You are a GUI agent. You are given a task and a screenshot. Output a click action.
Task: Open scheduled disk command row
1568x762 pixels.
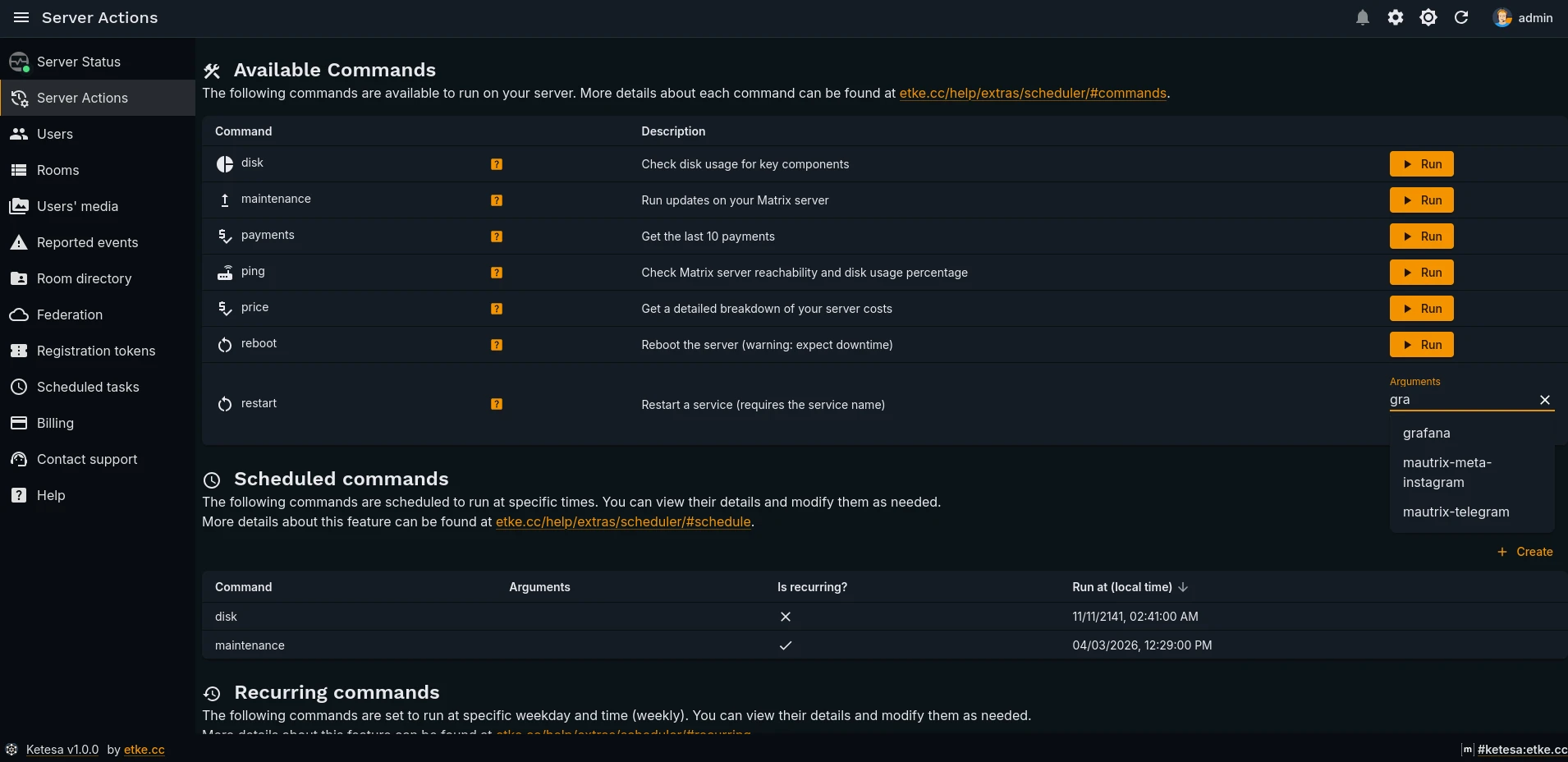tap(884, 617)
